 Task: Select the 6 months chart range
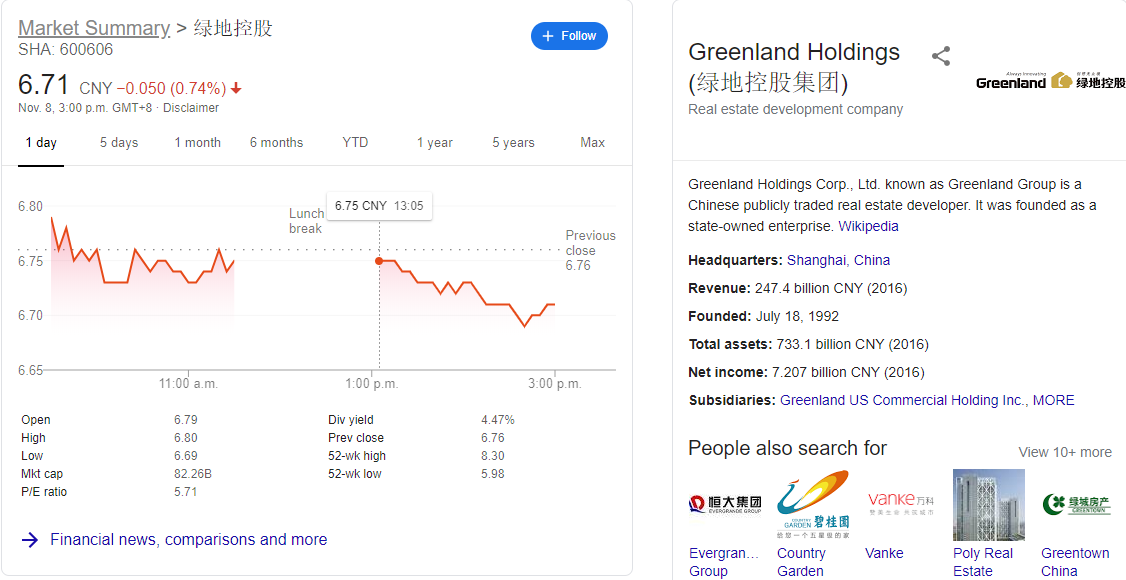coord(276,143)
